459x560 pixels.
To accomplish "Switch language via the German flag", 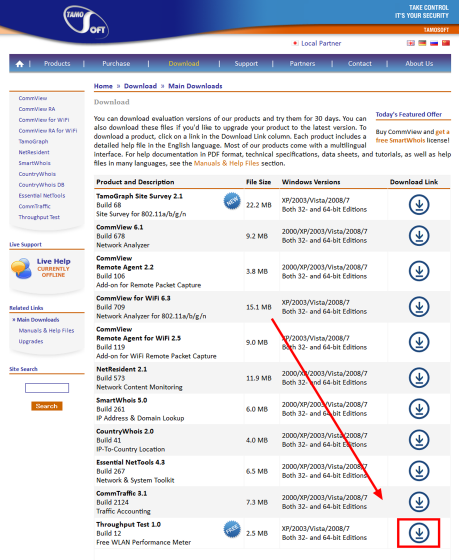I will 422,43.
